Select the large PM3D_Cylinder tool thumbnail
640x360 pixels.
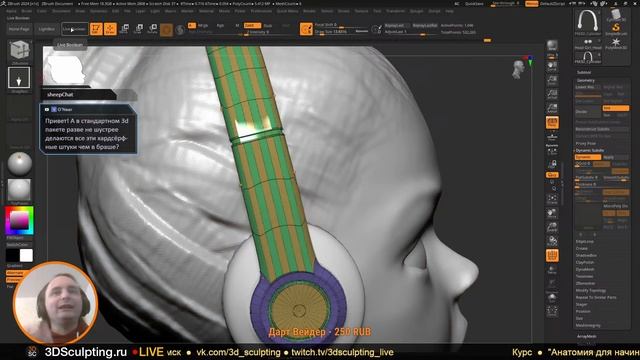point(587,22)
